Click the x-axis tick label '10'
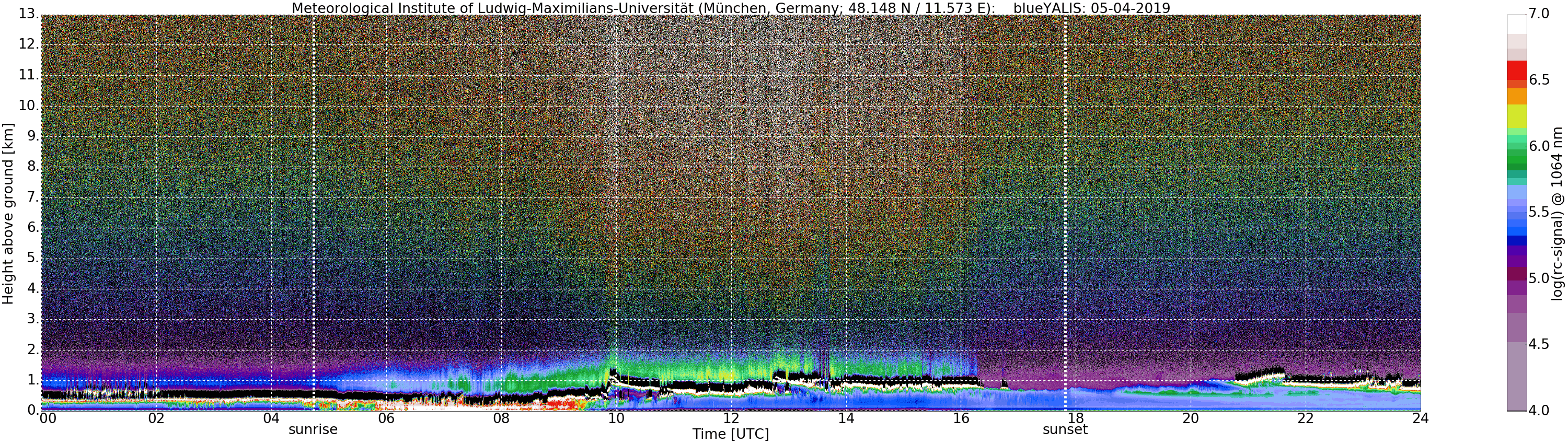Viewport: 1568px width, 444px height. pos(616,418)
